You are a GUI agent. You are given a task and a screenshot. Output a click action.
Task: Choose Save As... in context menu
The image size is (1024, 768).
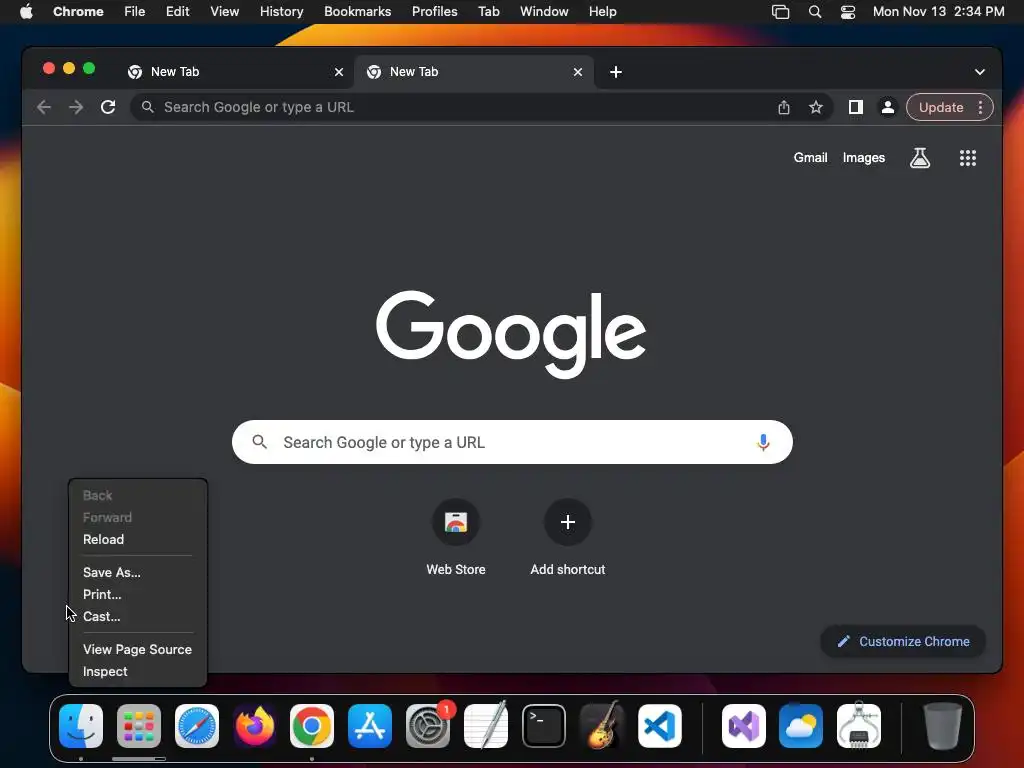[138, 573]
